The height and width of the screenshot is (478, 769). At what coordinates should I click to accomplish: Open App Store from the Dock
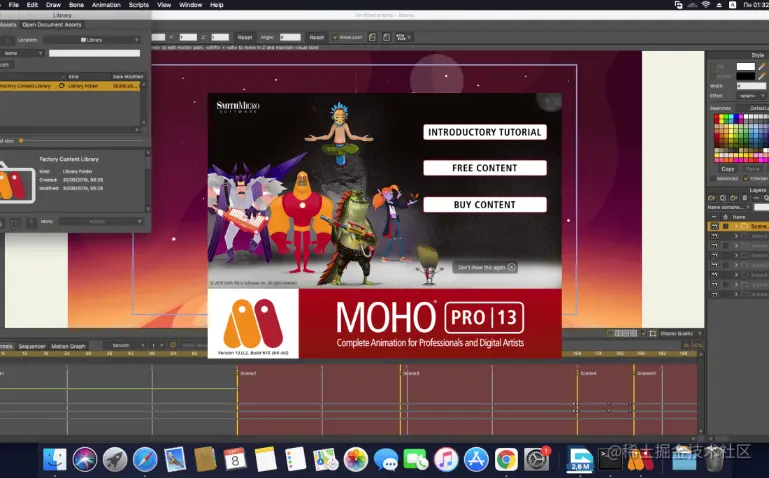[476, 460]
